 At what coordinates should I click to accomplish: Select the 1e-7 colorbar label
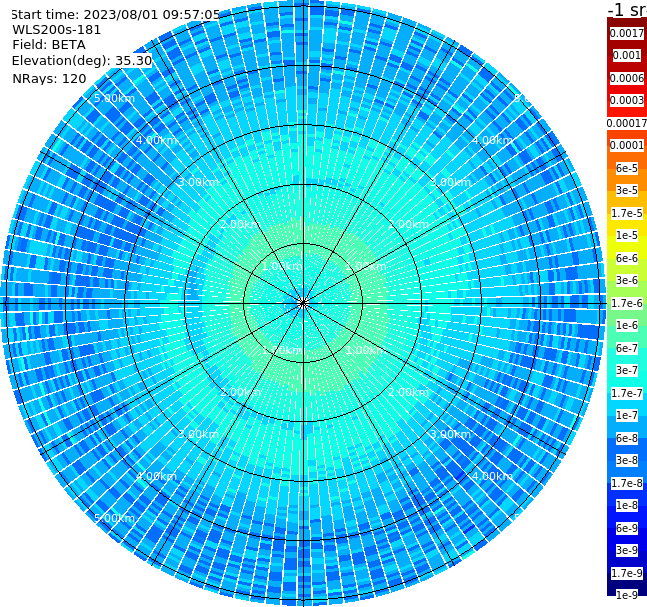click(x=627, y=415)
